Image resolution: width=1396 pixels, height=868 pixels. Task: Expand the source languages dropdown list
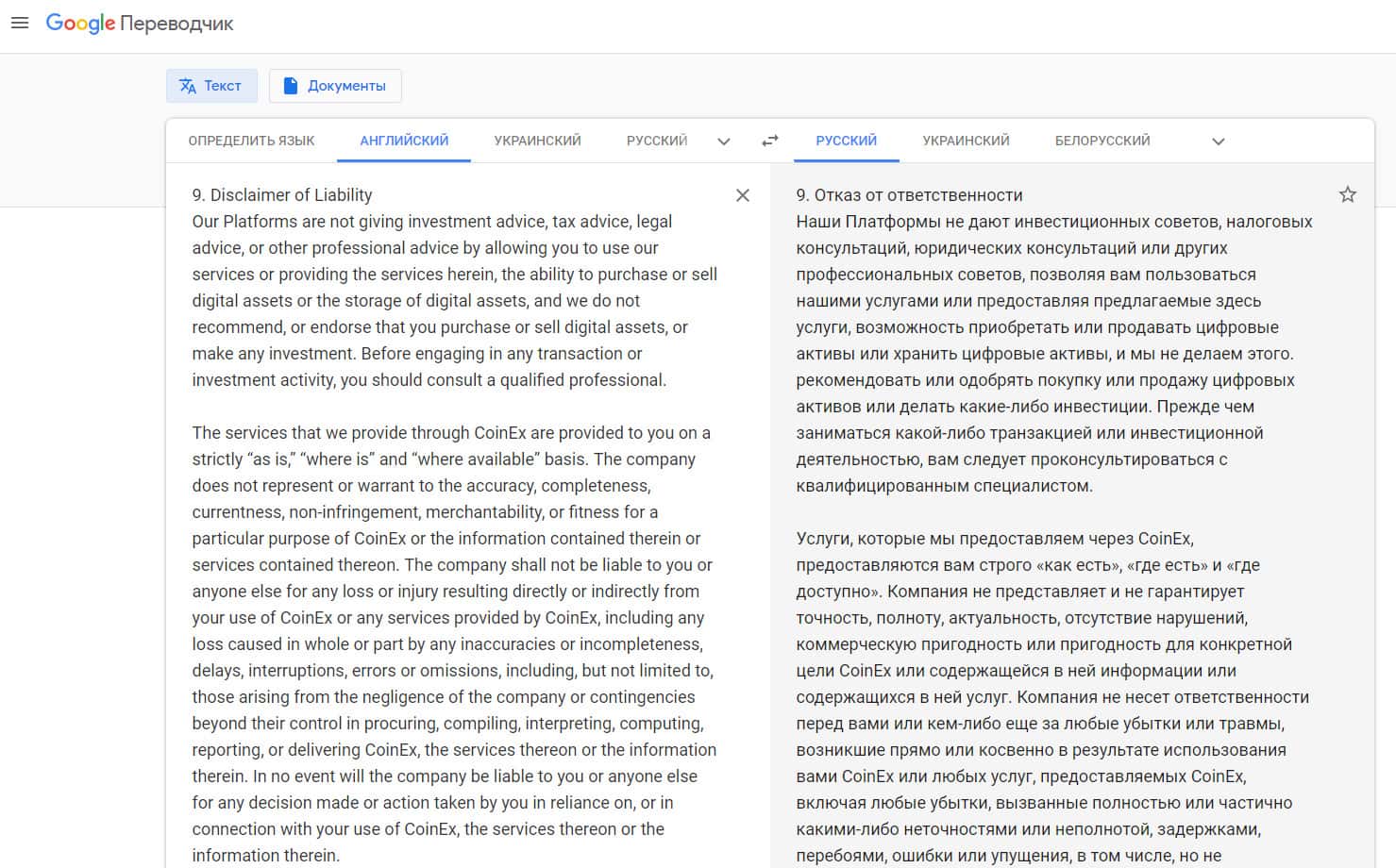[x=724, y=142]
